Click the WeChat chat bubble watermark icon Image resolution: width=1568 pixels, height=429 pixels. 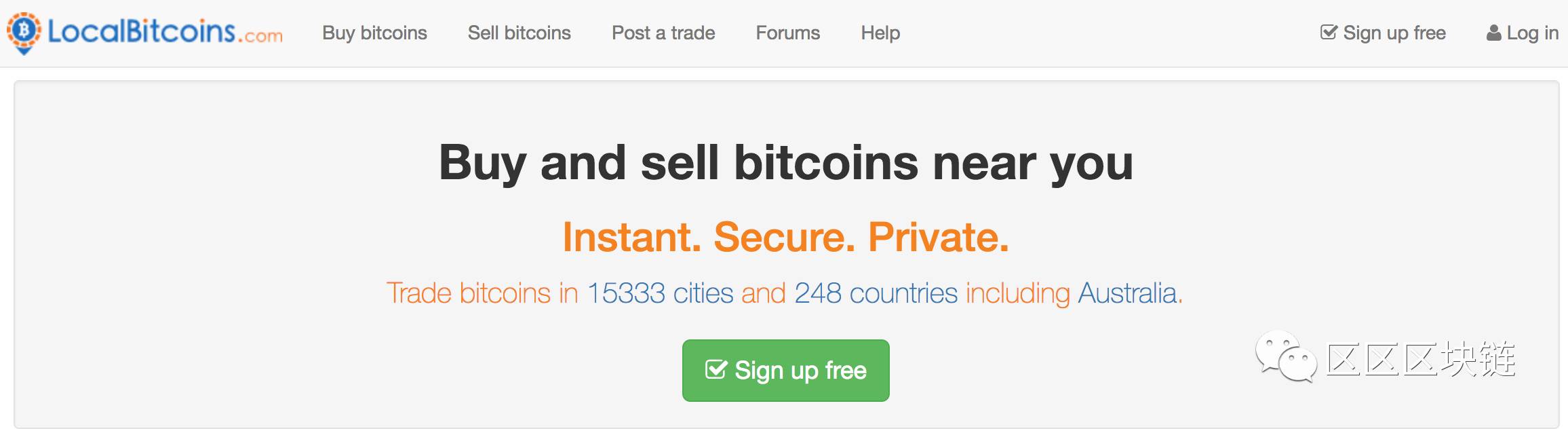(1285, 356)
